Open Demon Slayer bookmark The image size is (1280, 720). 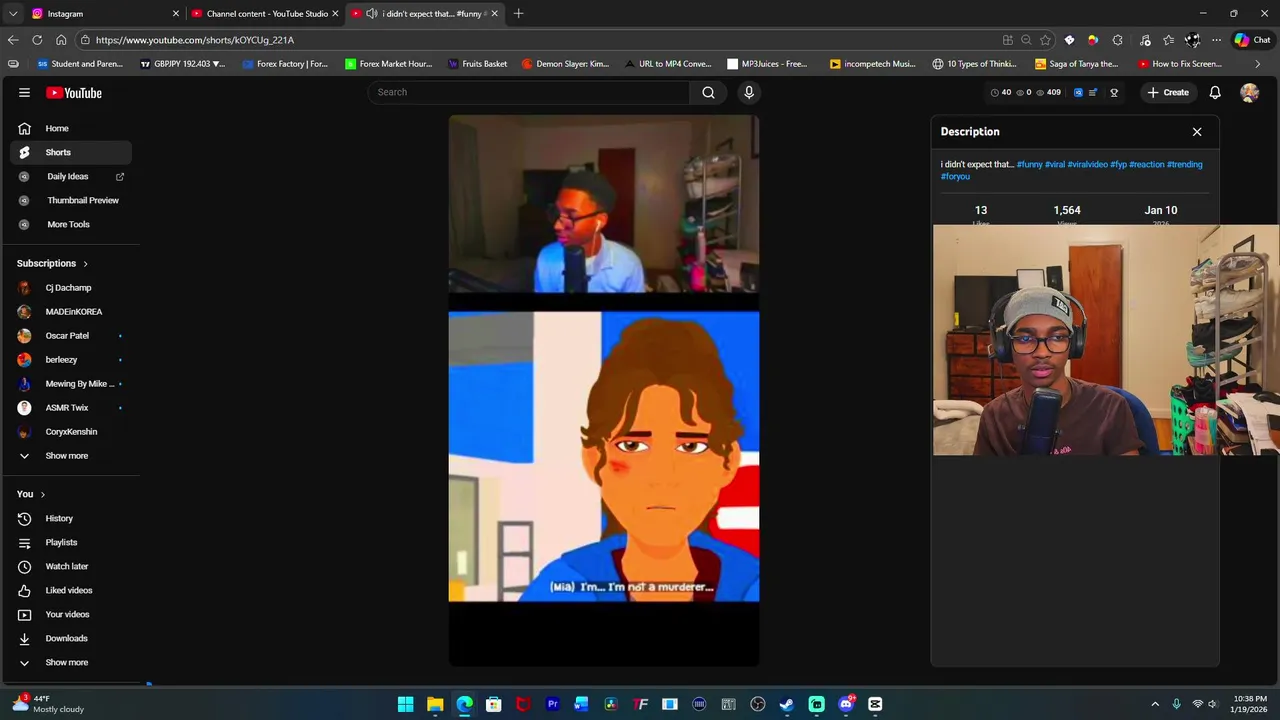tap(565, 64)
